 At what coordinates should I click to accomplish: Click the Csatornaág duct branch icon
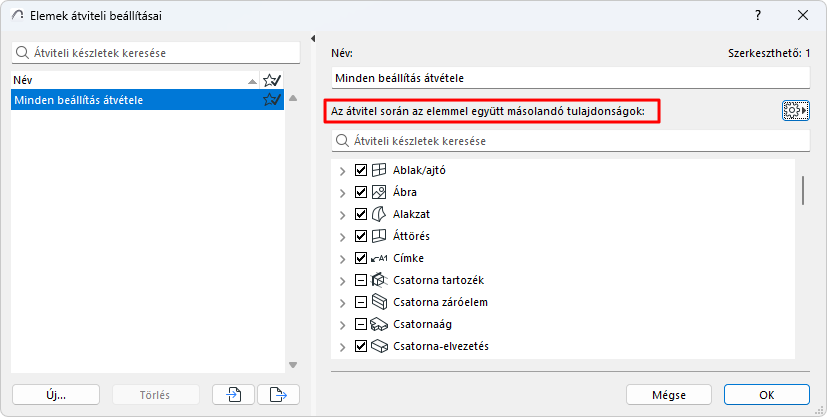(x=379, y=324)
